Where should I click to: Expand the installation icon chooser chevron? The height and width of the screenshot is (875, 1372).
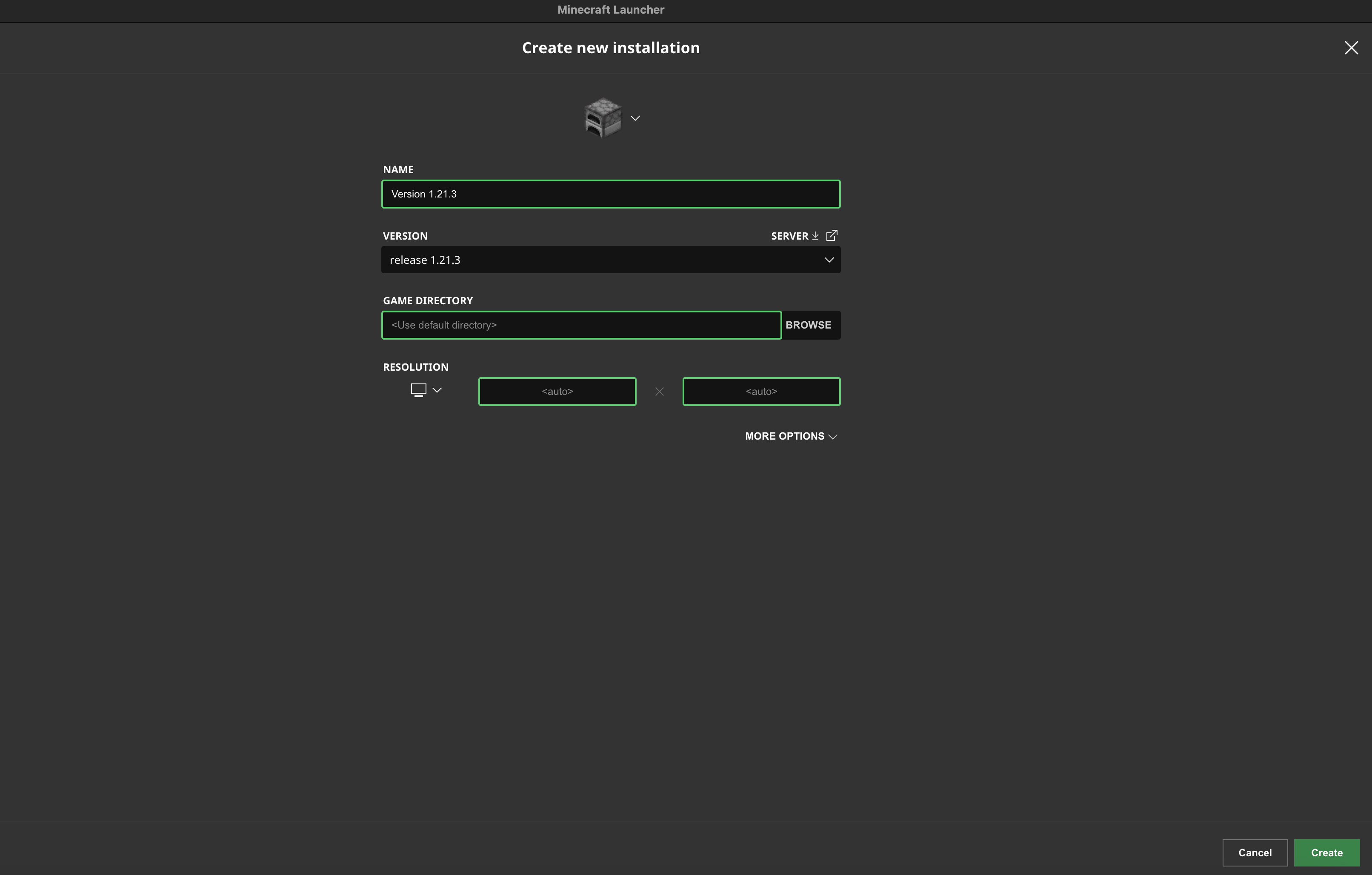click(635, 118)
